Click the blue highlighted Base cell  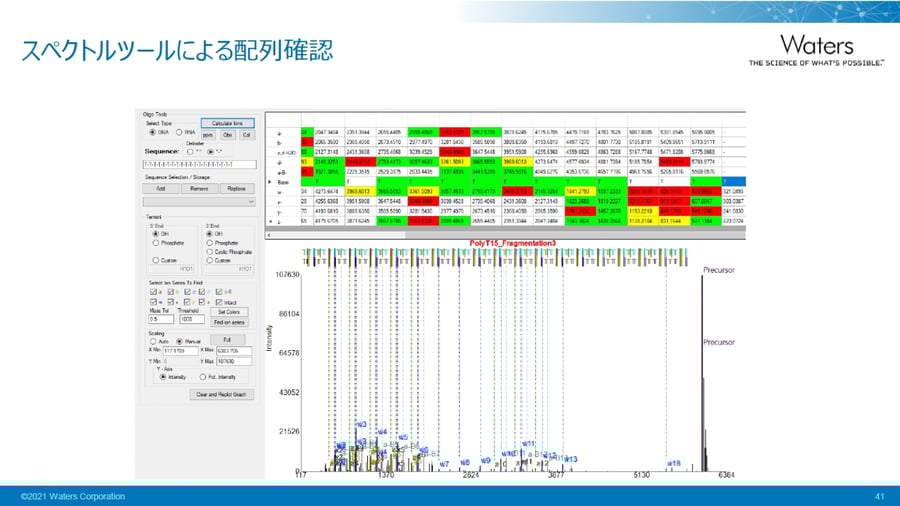tap(734, 182)
